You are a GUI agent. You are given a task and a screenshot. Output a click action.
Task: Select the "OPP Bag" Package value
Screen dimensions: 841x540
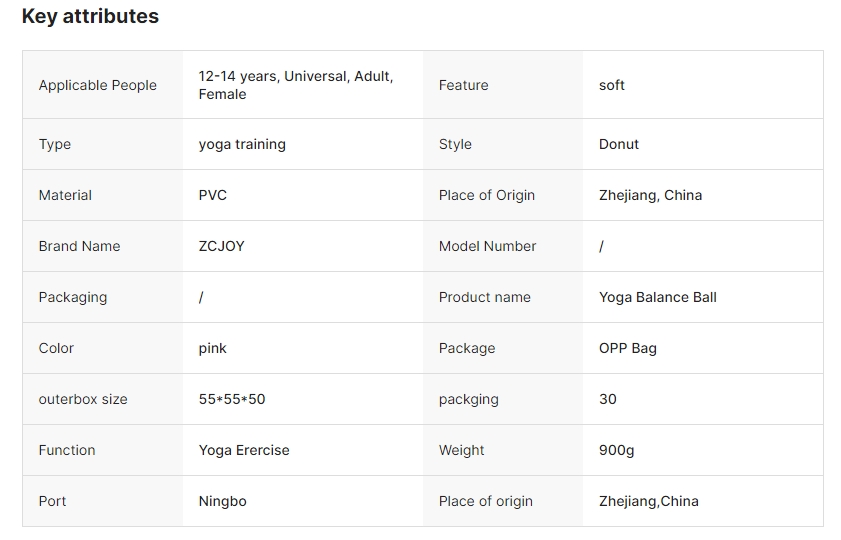pyautogui.click(x=628, y=348)
